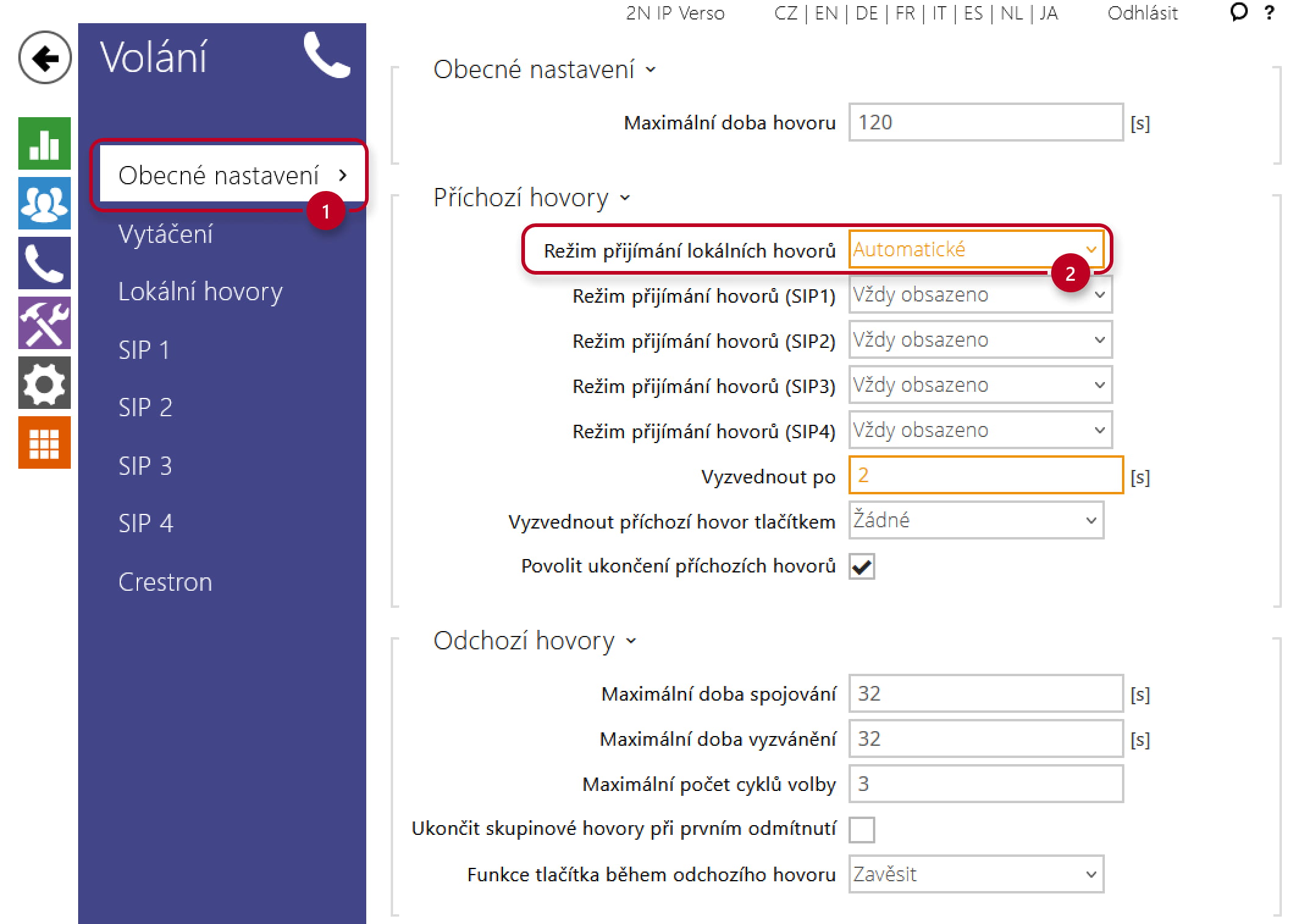The width and height of the screenshot is (1299, 924).
Task: Open Režim přijímání hovorů (SIP1) dropdown
Action: click(x=980, y=295)
